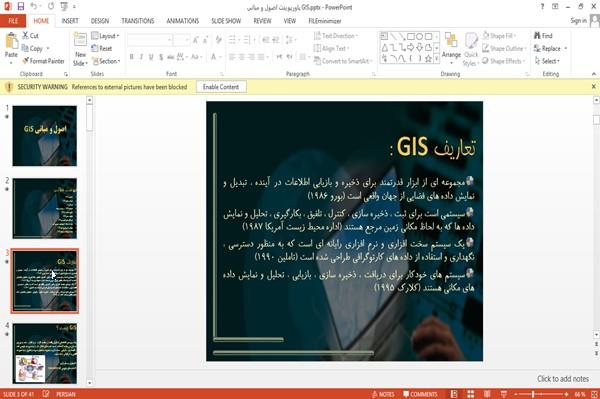Switch to the DESIGN tab

point(100,21)
